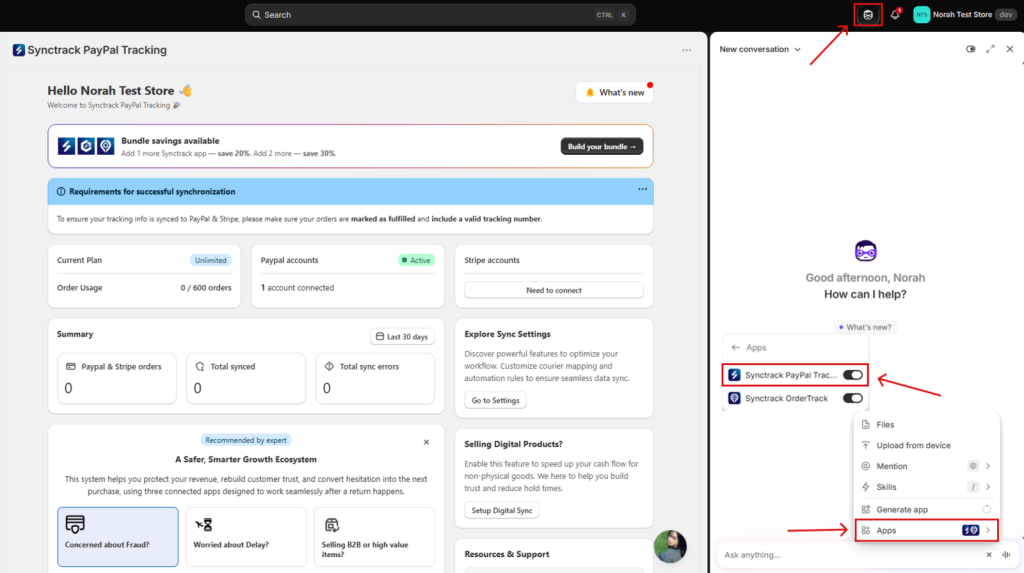
Task: Click the What's new button with bell
Action: click(615, 93)
